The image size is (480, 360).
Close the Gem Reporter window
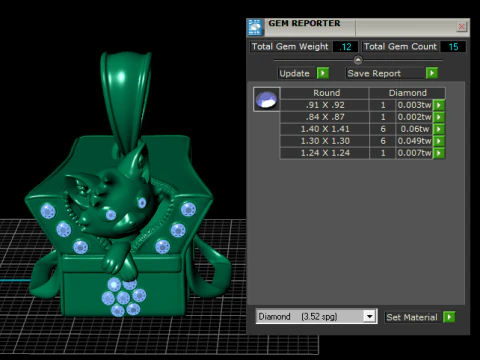(461, 27)
